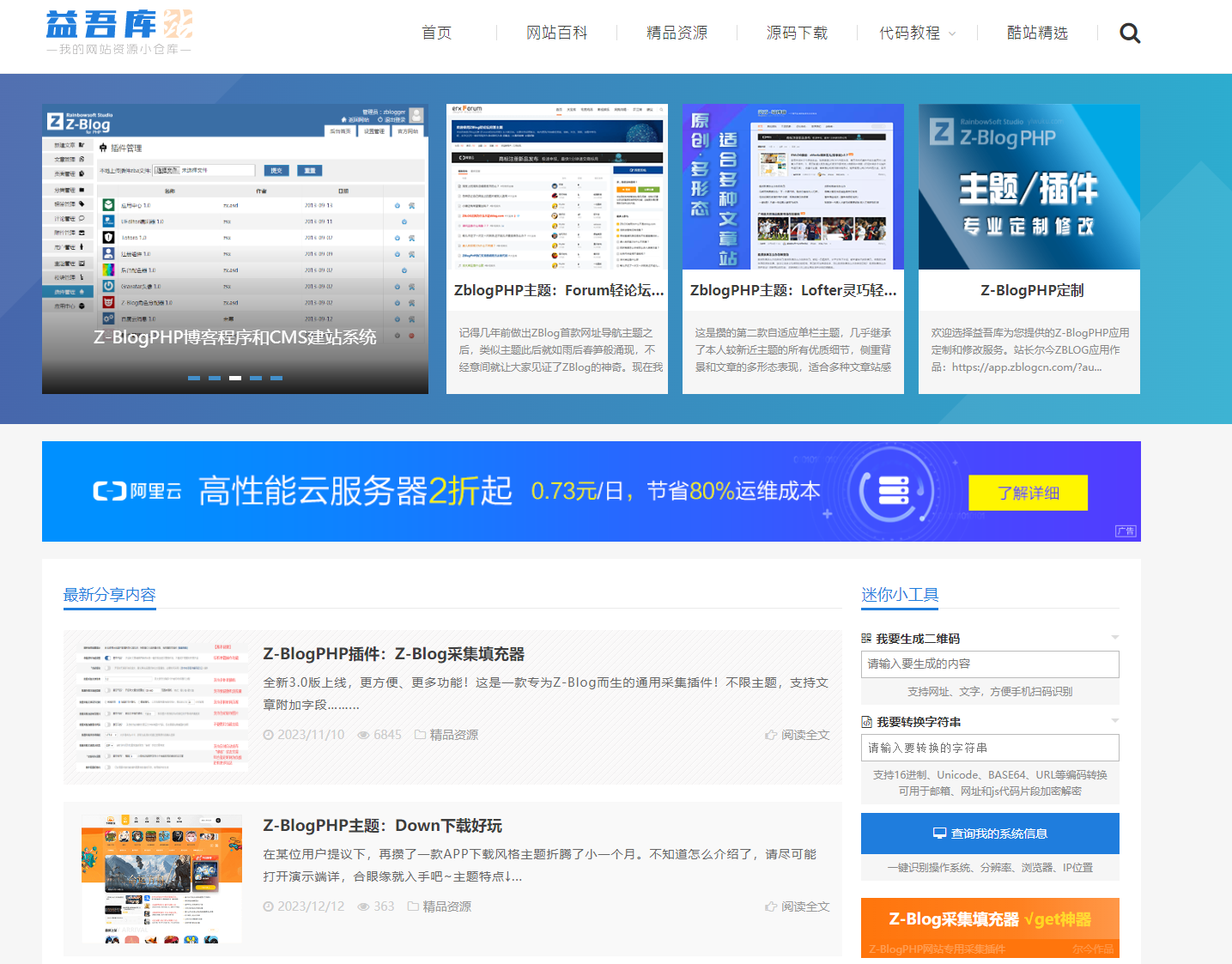The width and height of the screenshot is (1232, 964).
Task: Go to the 首页 menu item
Action: [x=437, y=33]
